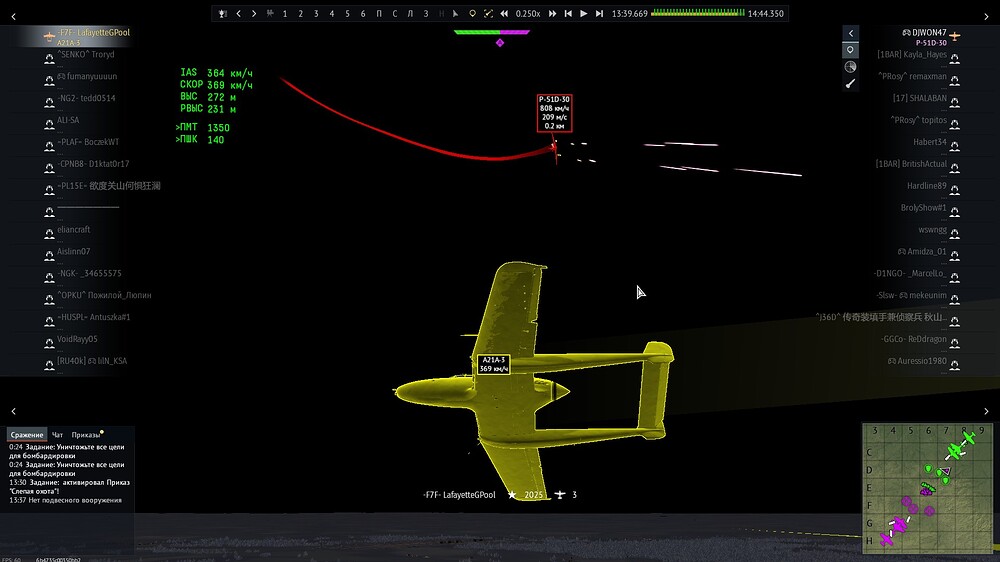This screenshot has width=1000, height=562.
Task: Click the 0.250x playback speed value
Action: click(528, 13)
